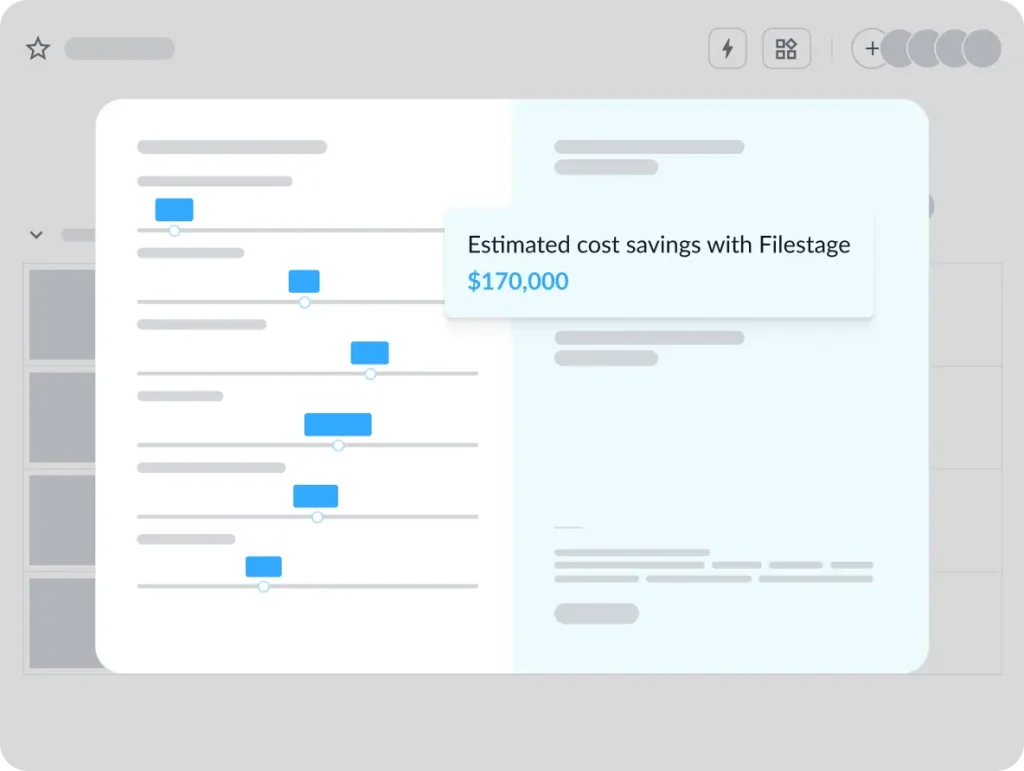Expand the chevron beside the background list
Image resolution: width=1024 pixels, height=771 pixels.
[x=36, y=235]
